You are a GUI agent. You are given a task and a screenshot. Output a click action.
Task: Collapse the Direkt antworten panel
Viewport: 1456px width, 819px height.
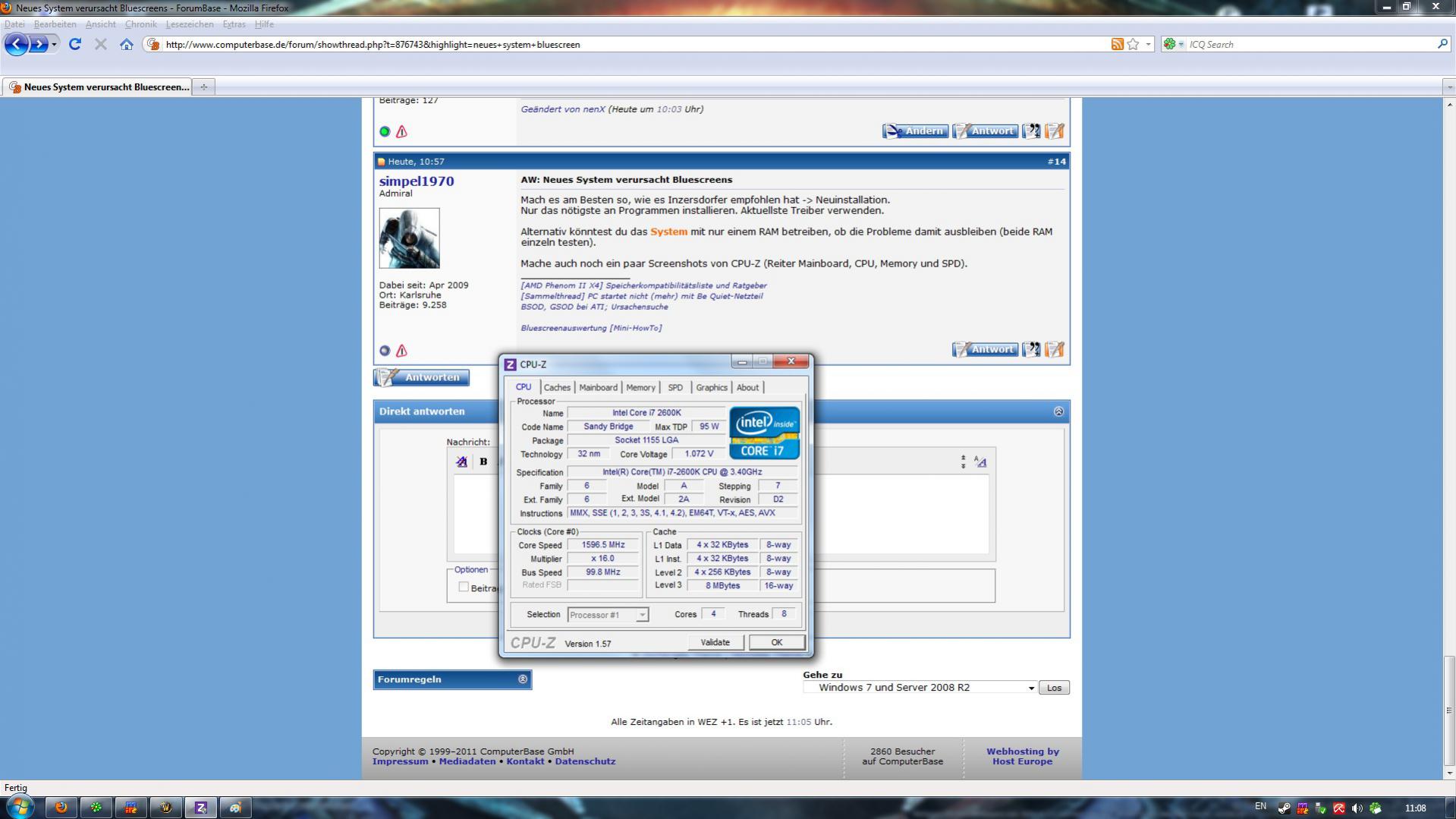(1058, 411)
